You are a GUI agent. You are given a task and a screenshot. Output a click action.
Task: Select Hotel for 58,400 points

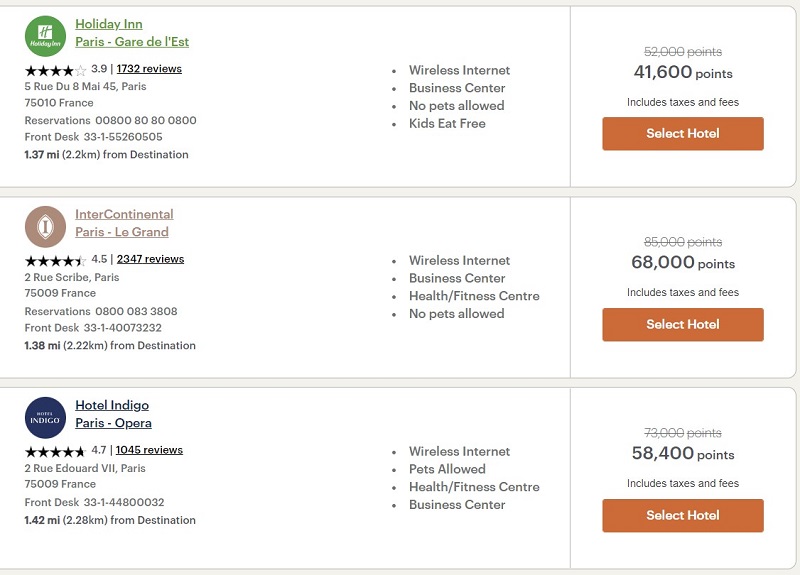coord(683,515)
